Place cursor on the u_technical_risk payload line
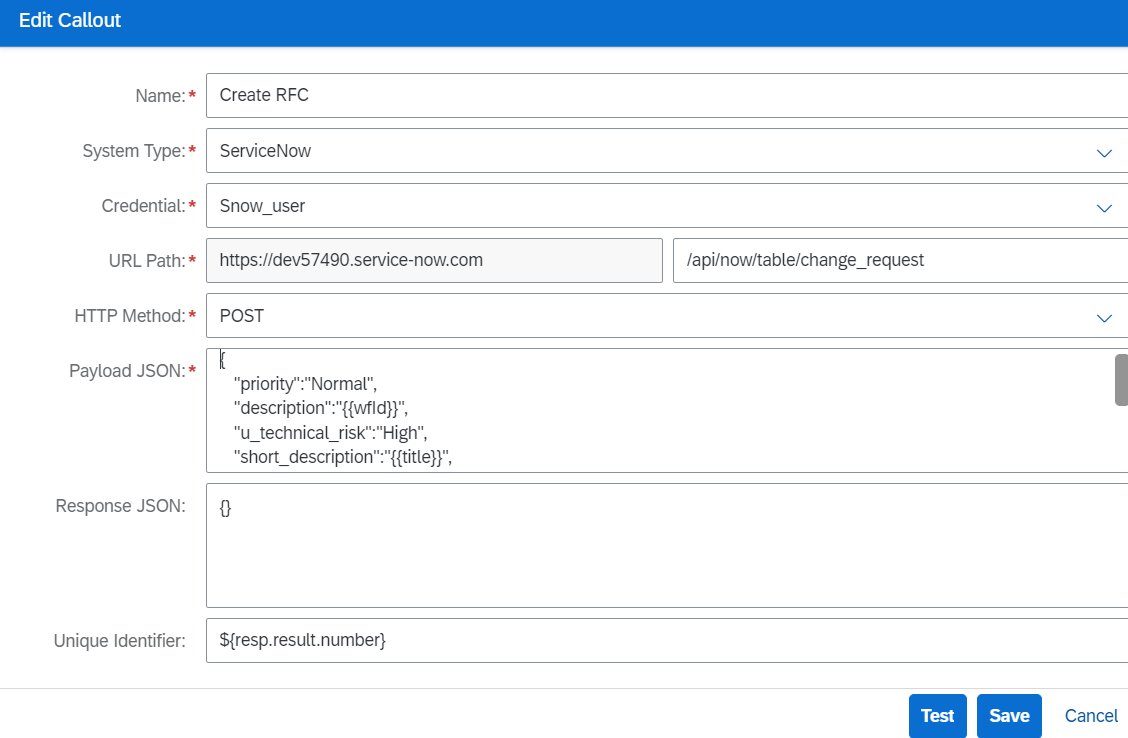Viewport: 1128px width, 738px height. (x=330, y=433)
